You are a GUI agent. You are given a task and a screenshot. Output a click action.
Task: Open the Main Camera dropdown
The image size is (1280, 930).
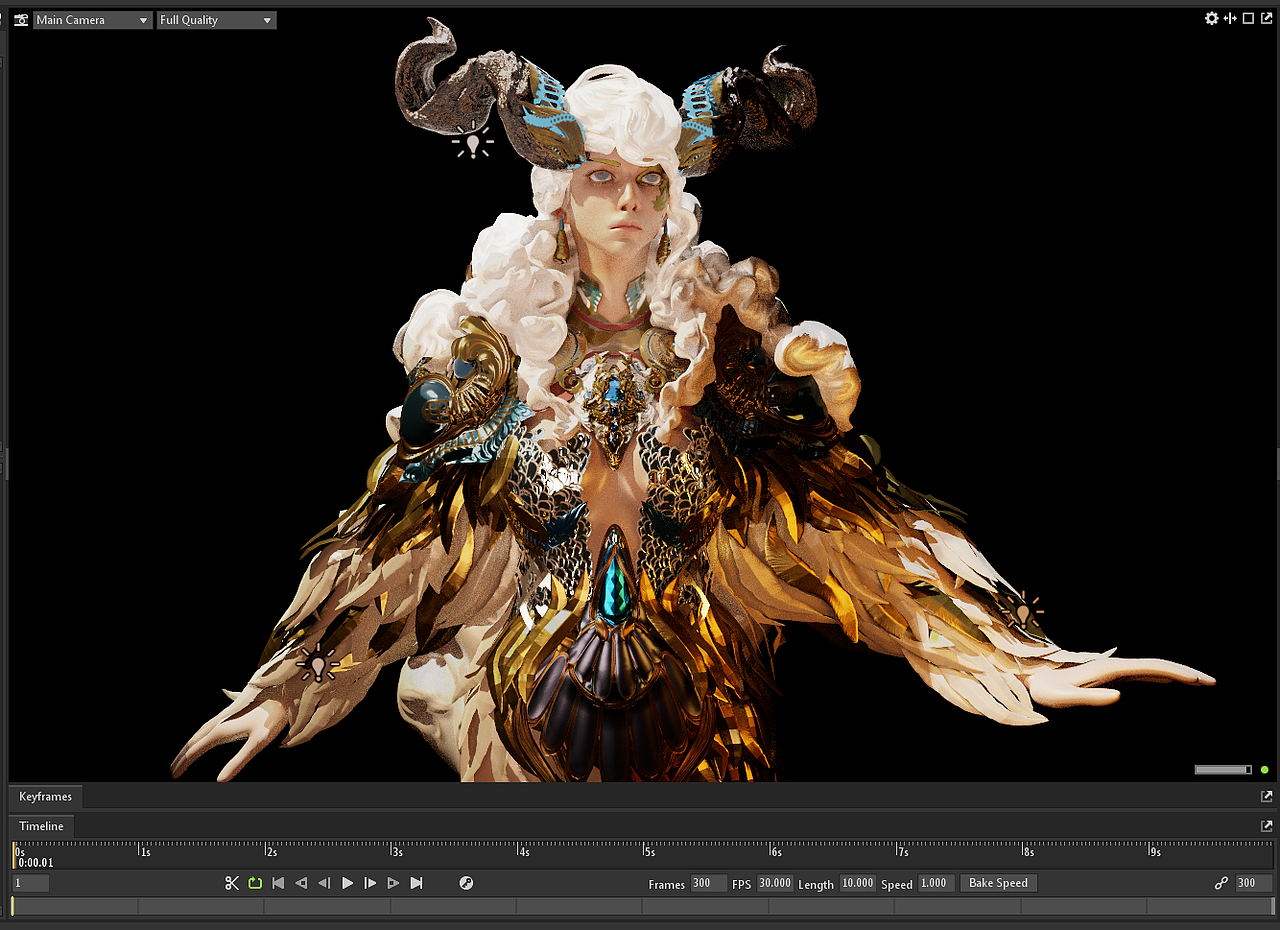(x=92, y=20)
